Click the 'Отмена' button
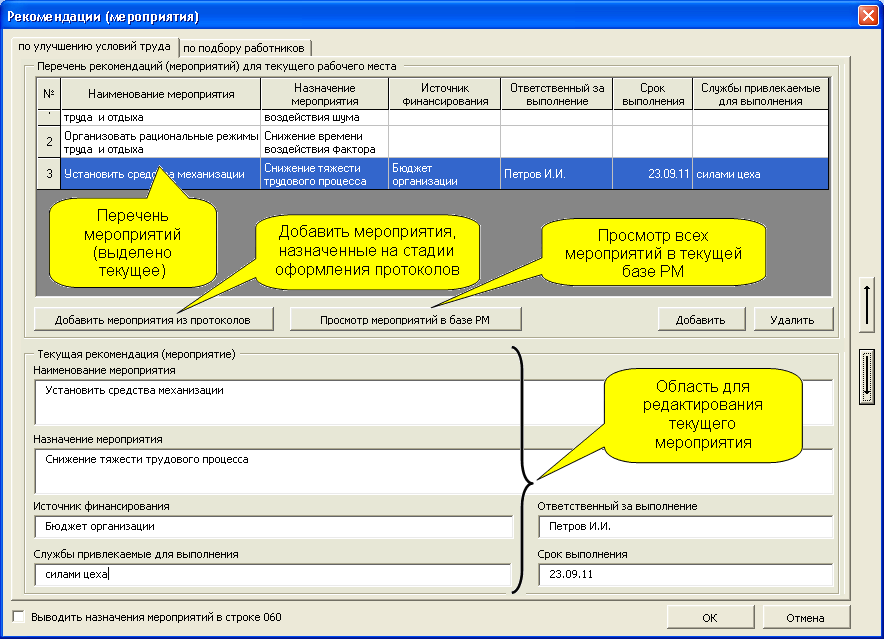 pos(806,618)
